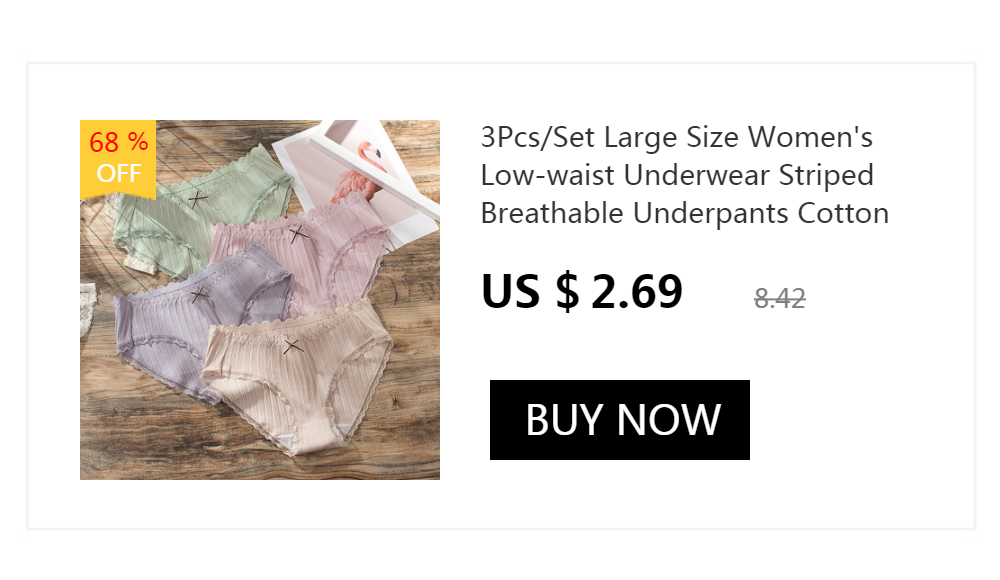
Task: Click the bow on the beige underwear
Action: point(293,346)
